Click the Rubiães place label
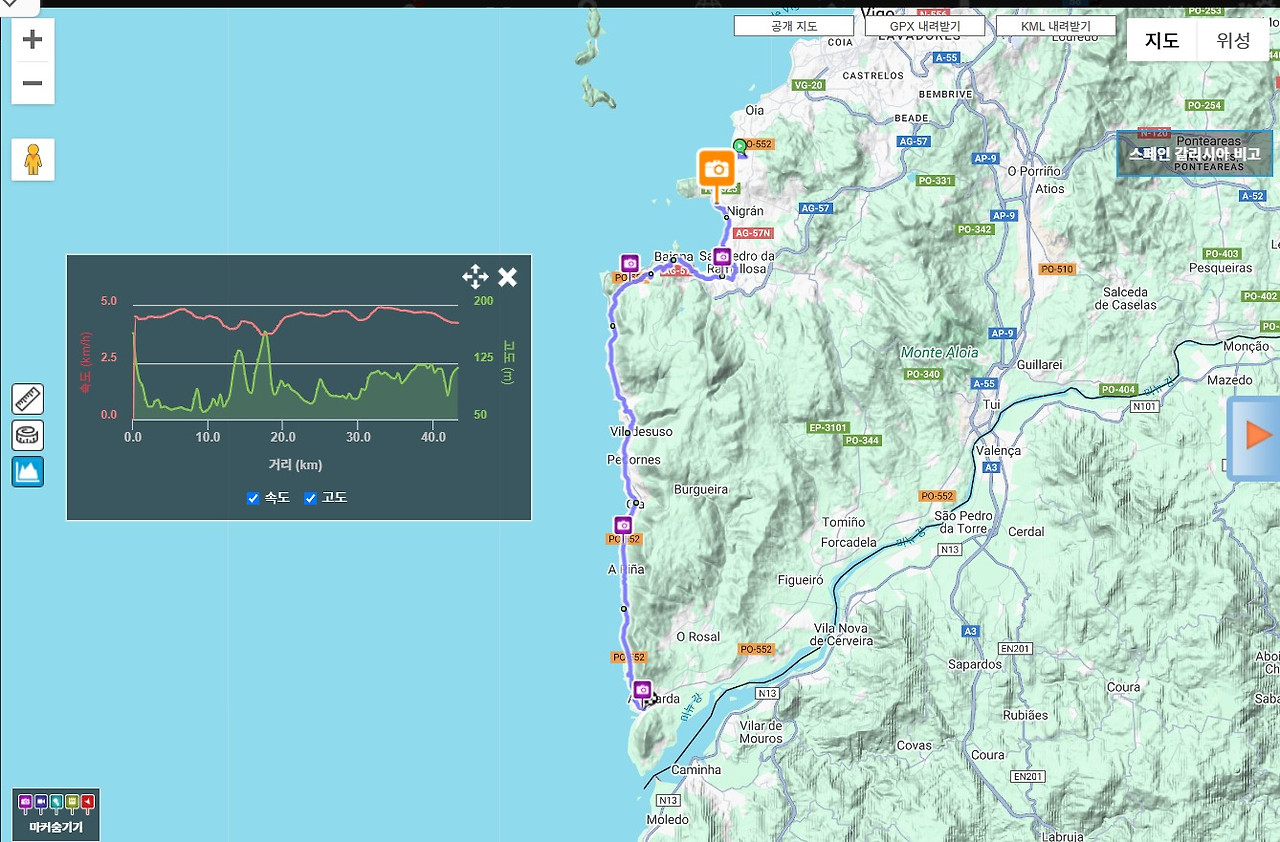This screenshot has height=842, width=1280. coord(1025,715)
